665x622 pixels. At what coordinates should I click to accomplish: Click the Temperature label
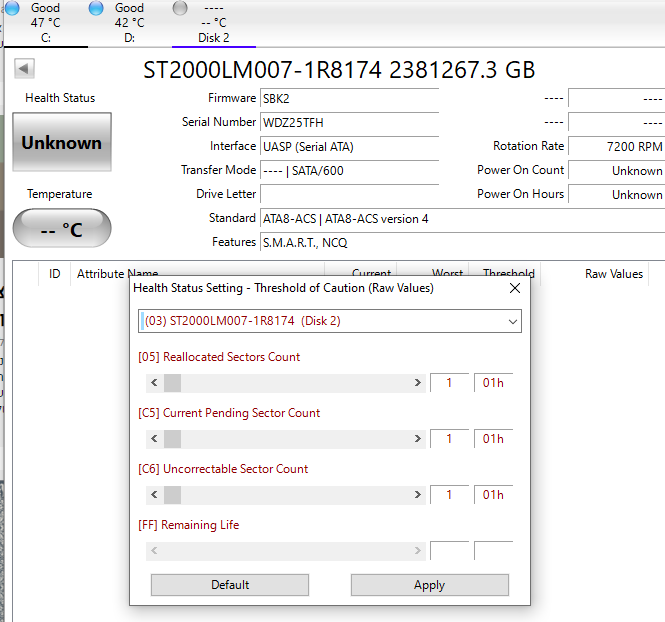pos(60,194)
